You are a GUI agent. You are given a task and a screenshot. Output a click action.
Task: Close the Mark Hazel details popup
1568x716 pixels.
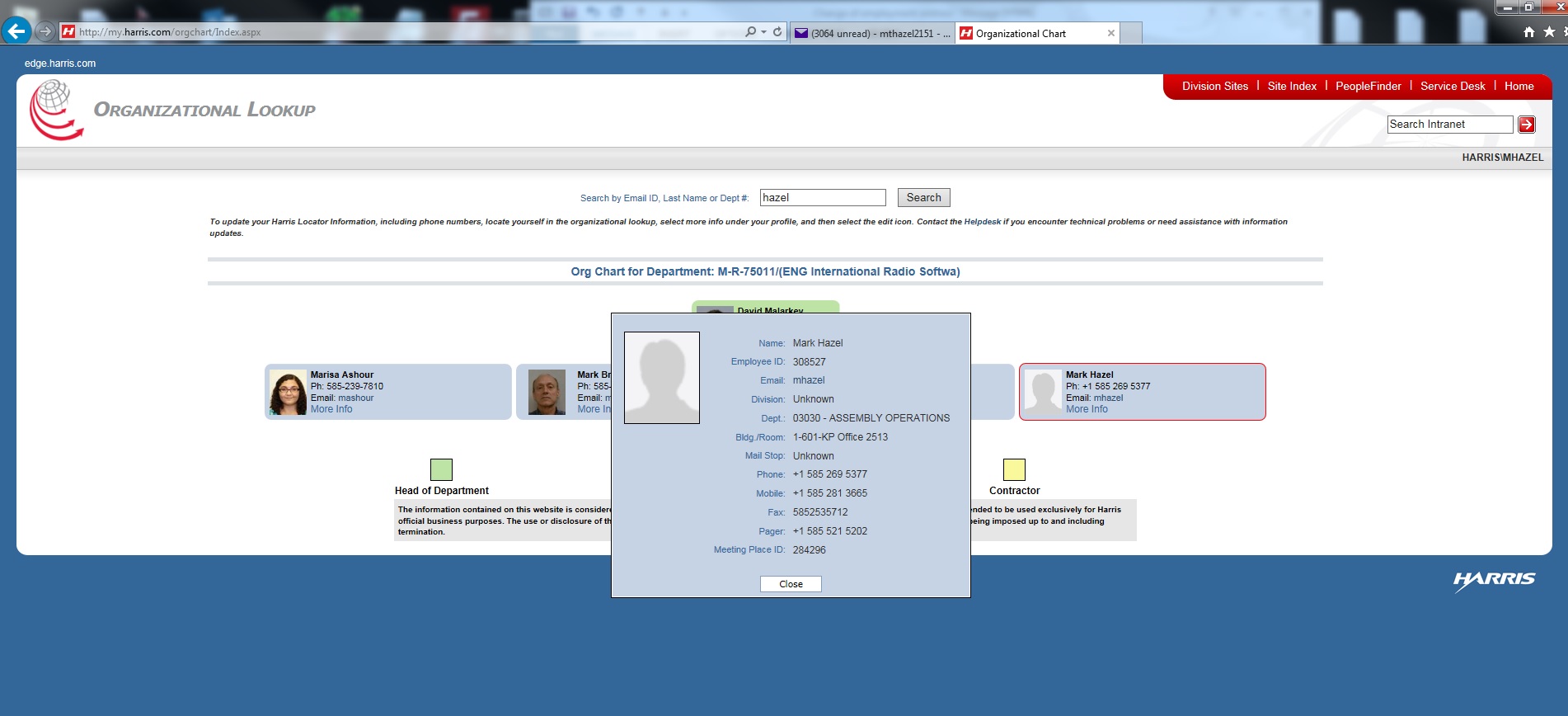pos(791,584)
